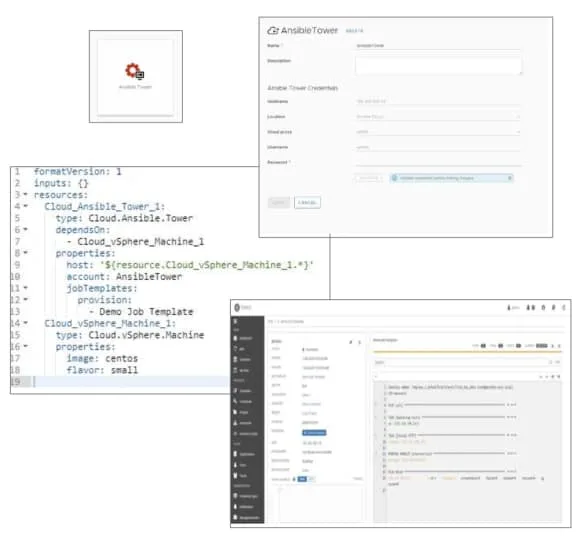Open Schedules in Tower sidebar
The height and width of the screenshot is (537, 582).
click(x=243, y=359)
